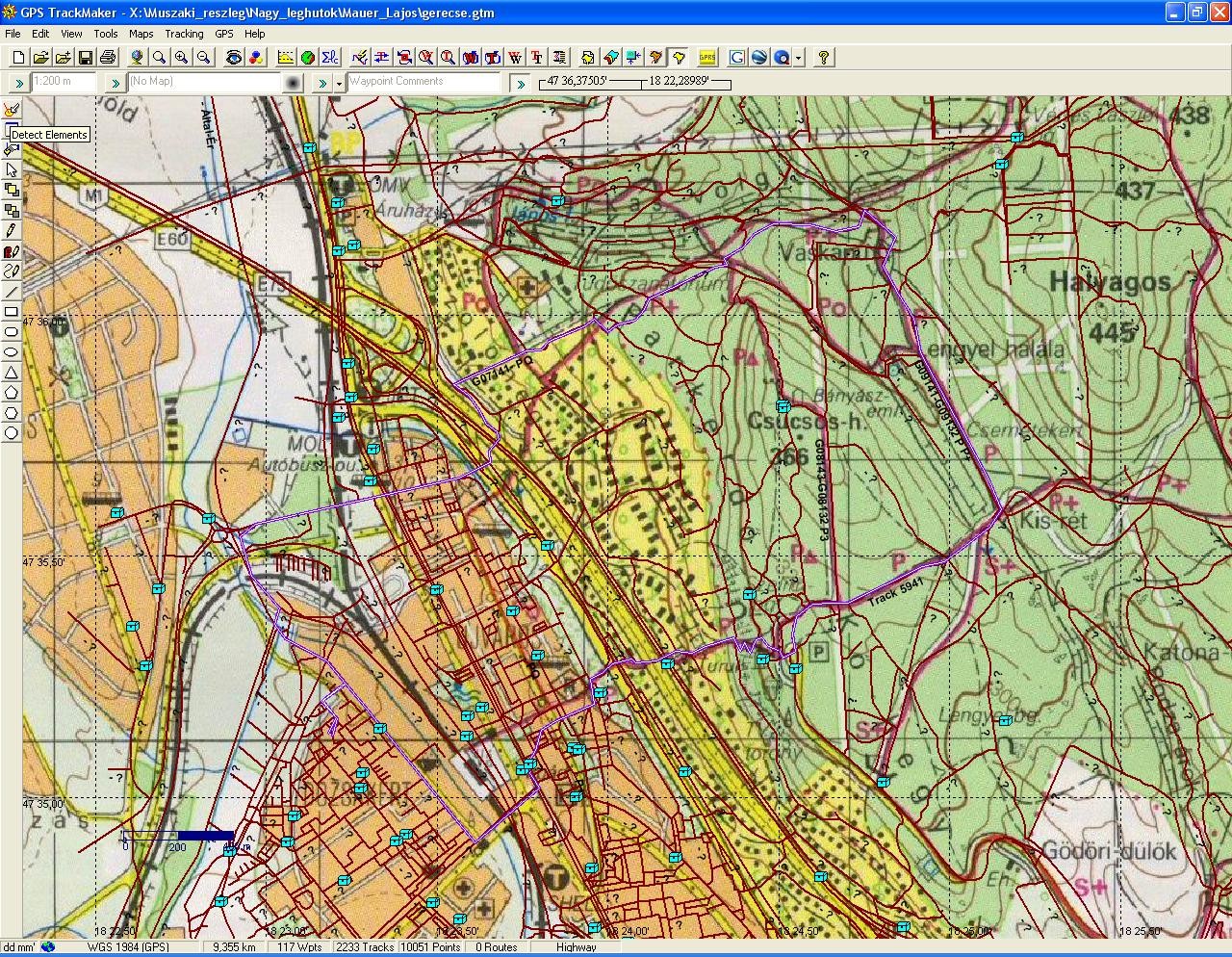1232x957 pixels.
Task: Open the Maps menu
Action: (x=141, y=33)
